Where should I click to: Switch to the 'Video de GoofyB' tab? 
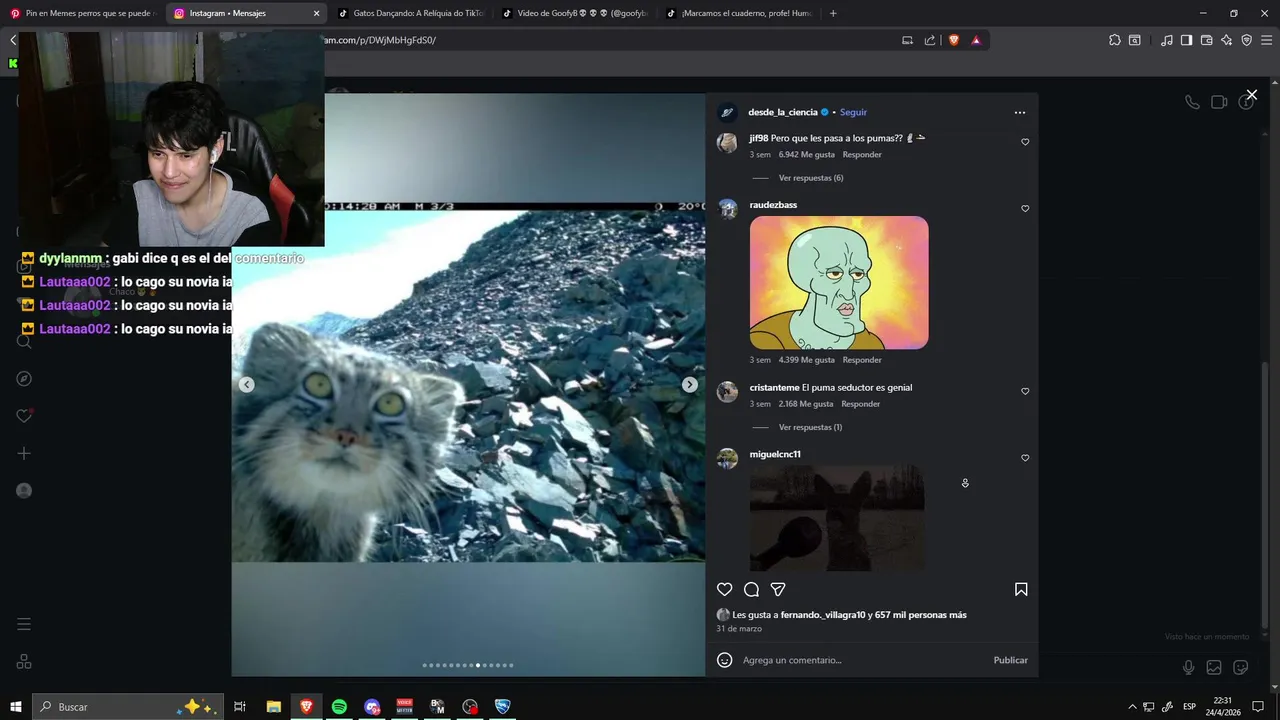(x=574, y=13)
